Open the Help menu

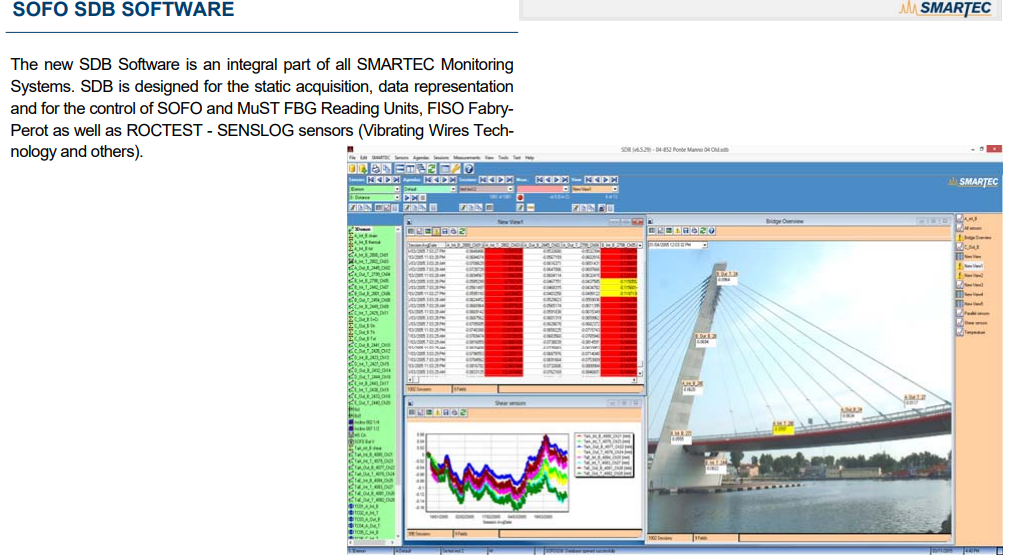[x=529, y=158]
